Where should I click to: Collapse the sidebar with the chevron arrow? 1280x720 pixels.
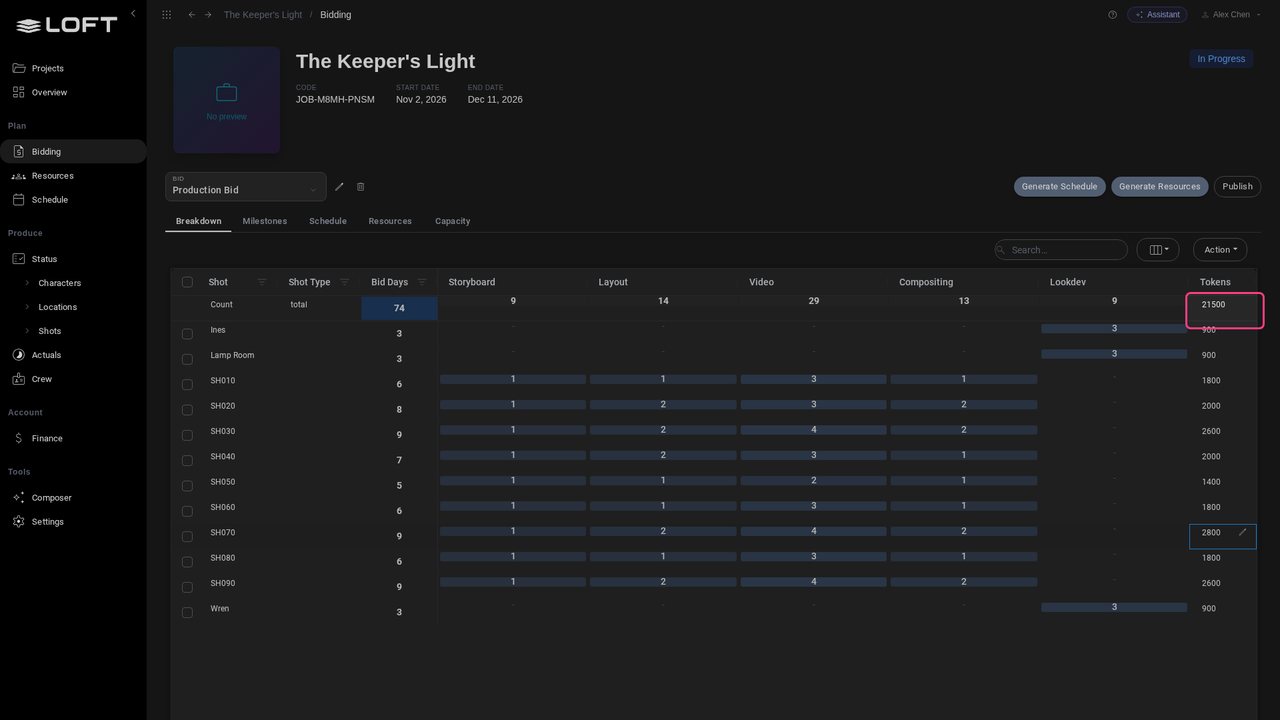pyautogui.click(x=133, y=14)
